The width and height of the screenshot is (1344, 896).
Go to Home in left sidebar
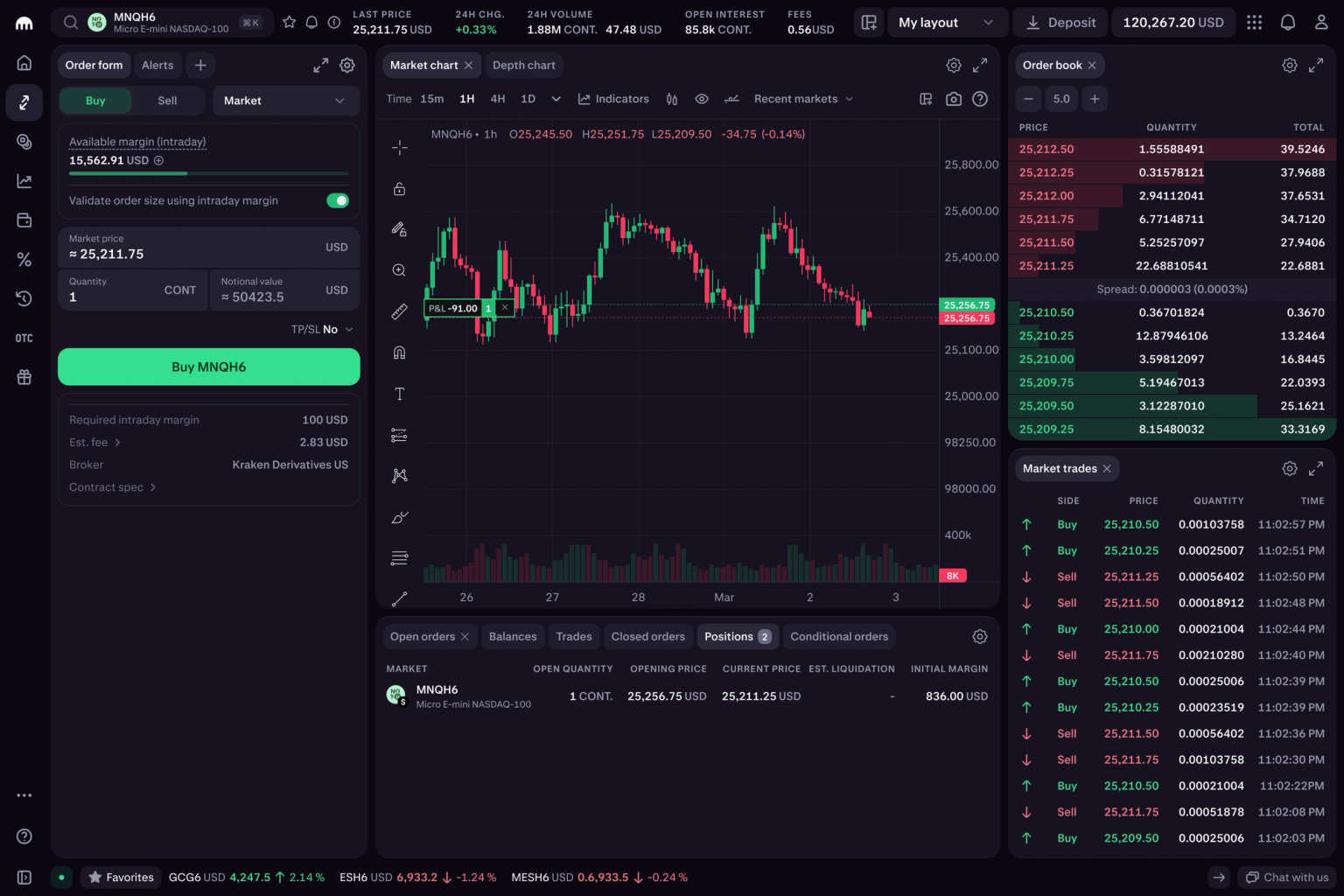pyautogui.click(x=24, y=63)
